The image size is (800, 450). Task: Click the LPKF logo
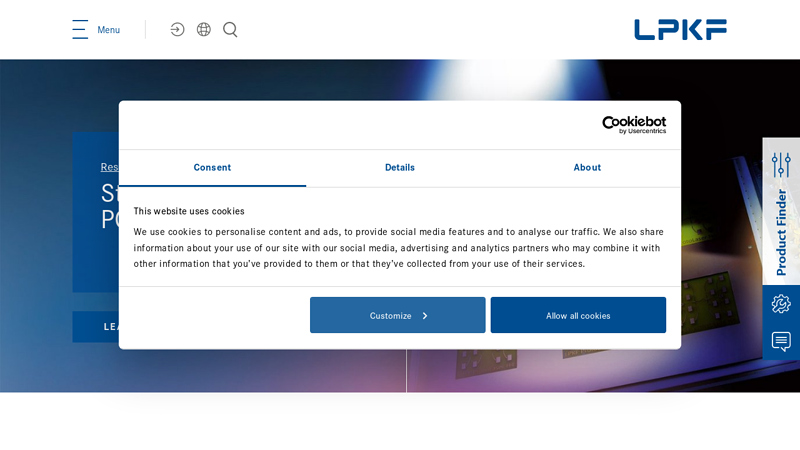tap(680, 29)
